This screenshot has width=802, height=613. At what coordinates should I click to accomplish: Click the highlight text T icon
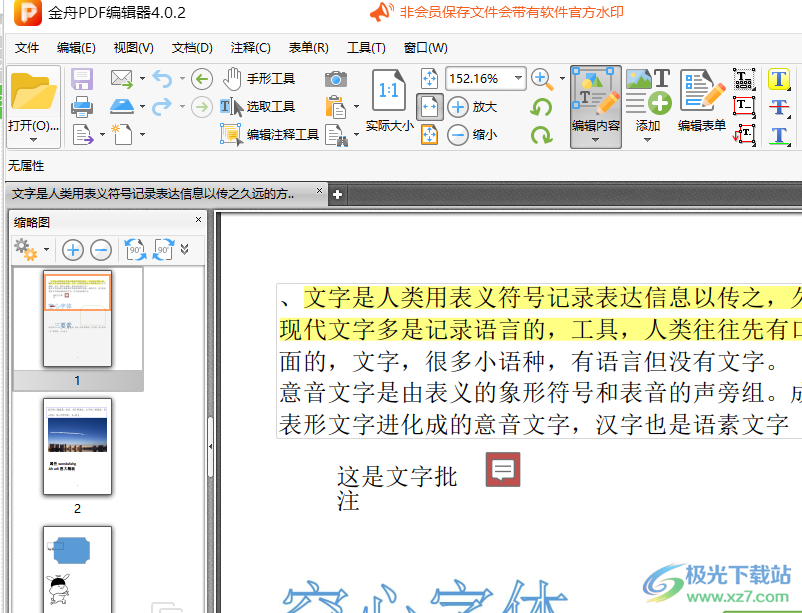click(779, 79)
